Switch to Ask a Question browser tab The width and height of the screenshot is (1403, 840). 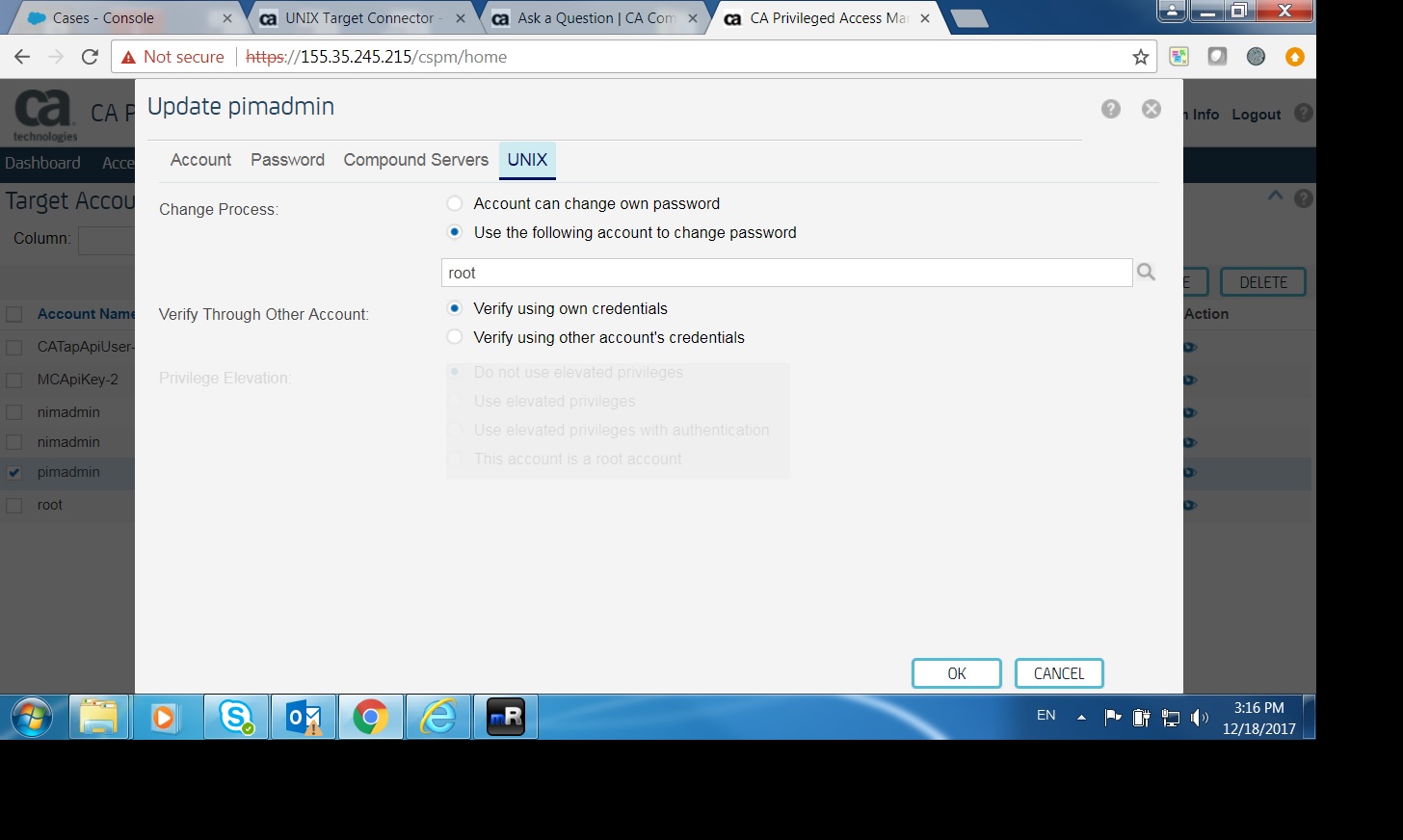click(596, 18)
